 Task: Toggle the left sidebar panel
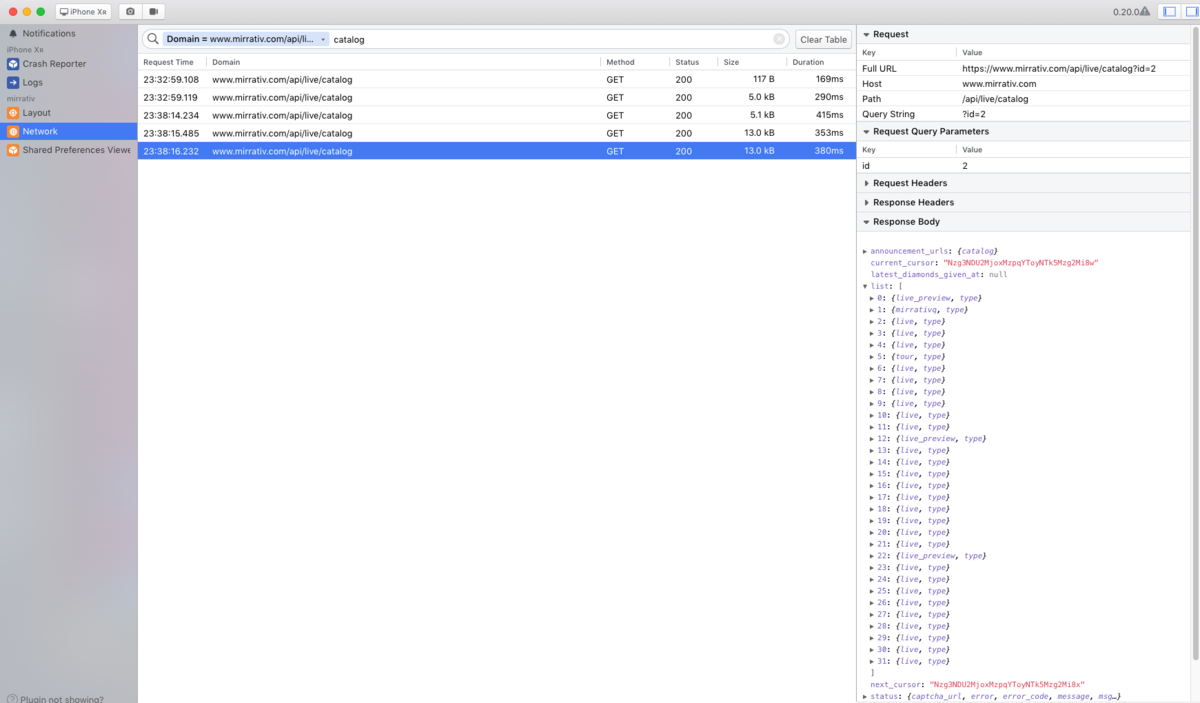click(1169, 12)
